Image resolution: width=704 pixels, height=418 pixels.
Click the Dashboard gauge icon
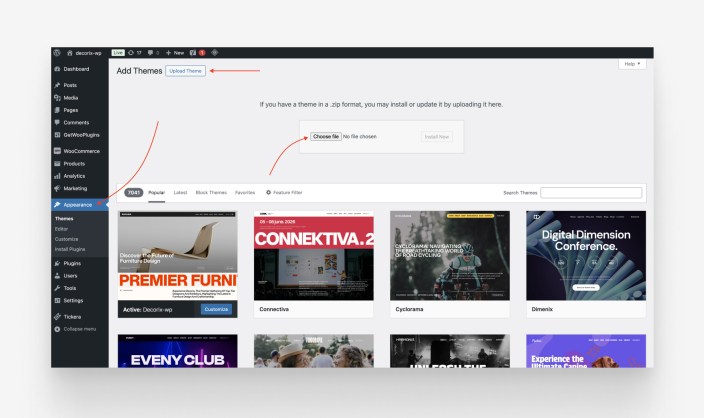57,69
